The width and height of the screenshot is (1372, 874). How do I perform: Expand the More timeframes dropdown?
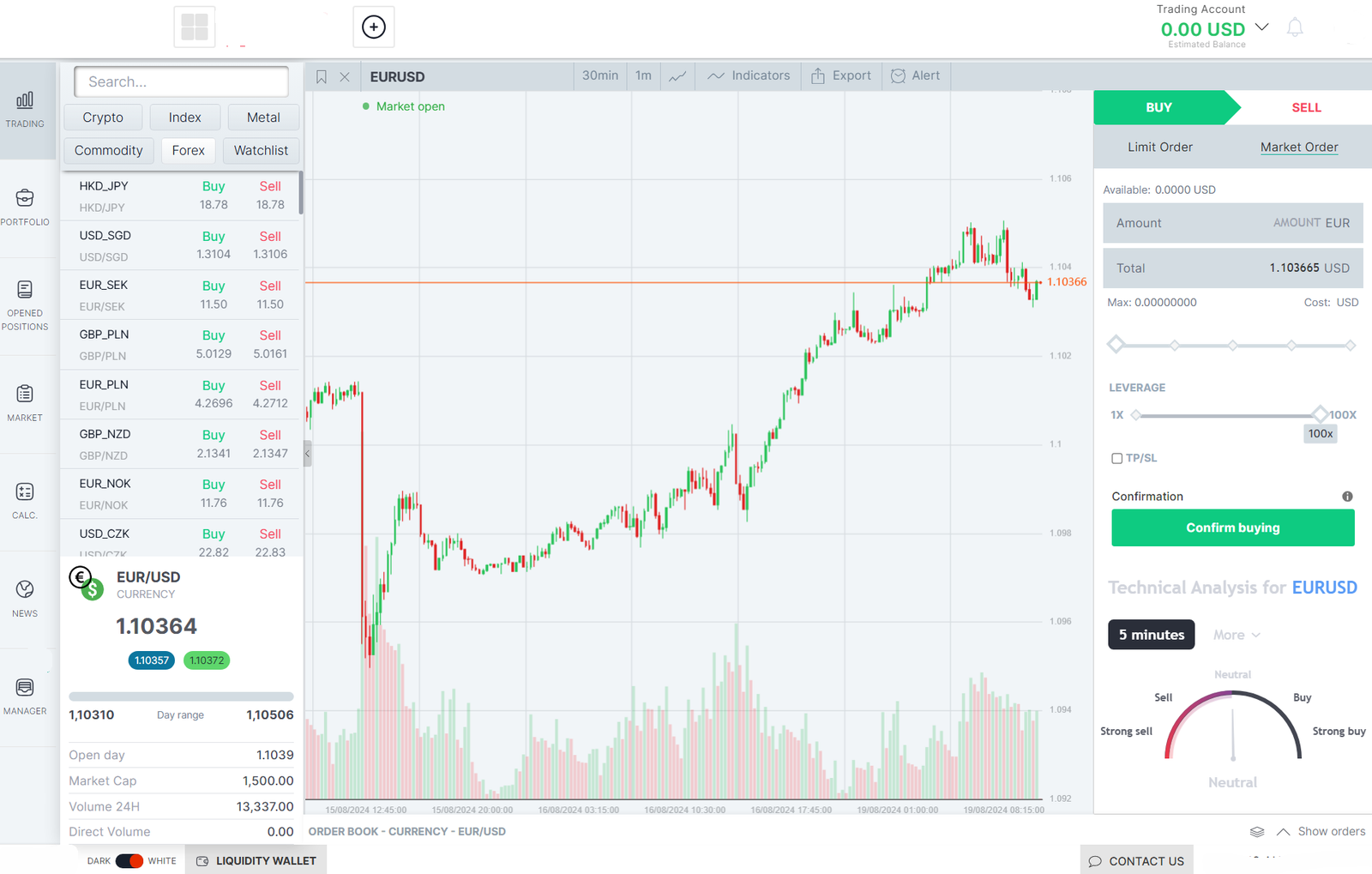1236,636
